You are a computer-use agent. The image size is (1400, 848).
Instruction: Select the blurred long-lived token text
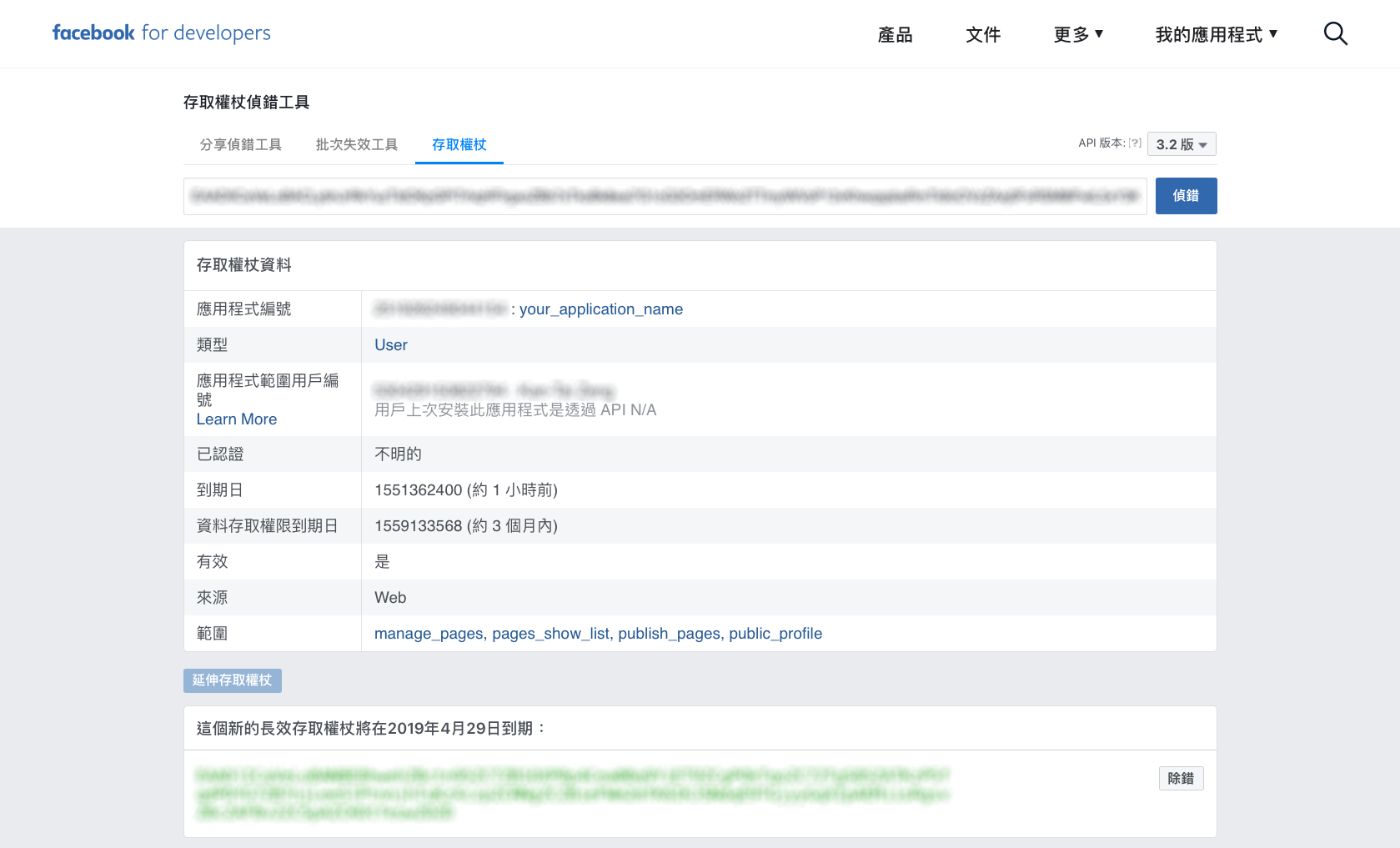573,794
